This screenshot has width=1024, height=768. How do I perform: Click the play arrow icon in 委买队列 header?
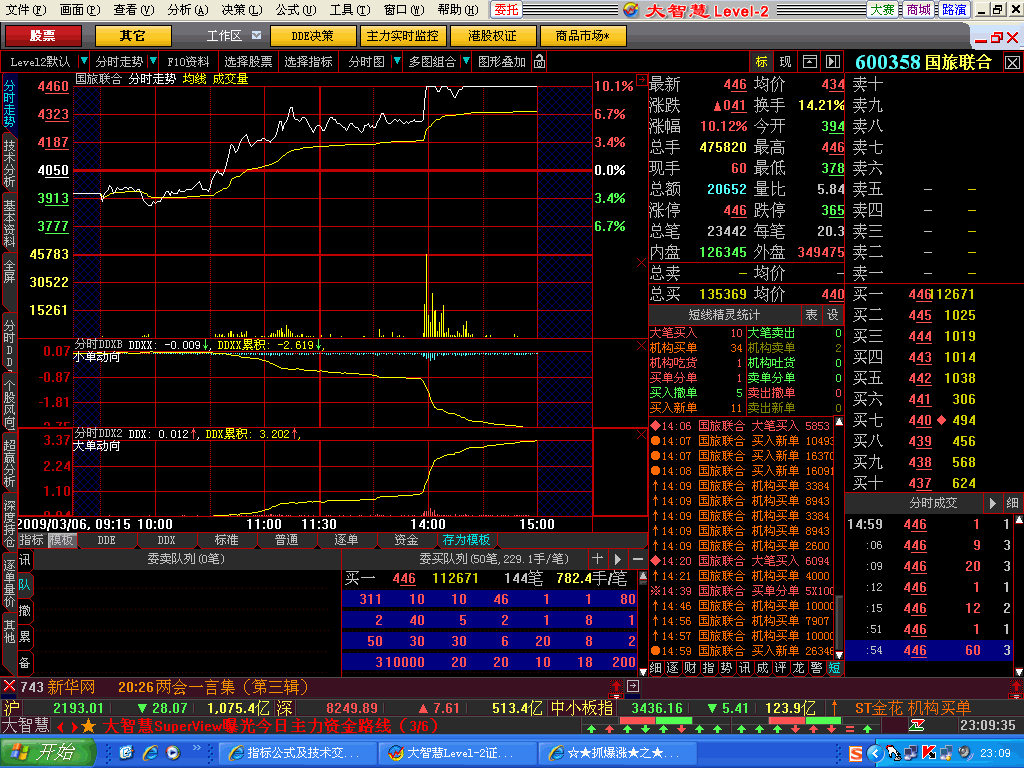pyautogui.click(x=618, y=559)
